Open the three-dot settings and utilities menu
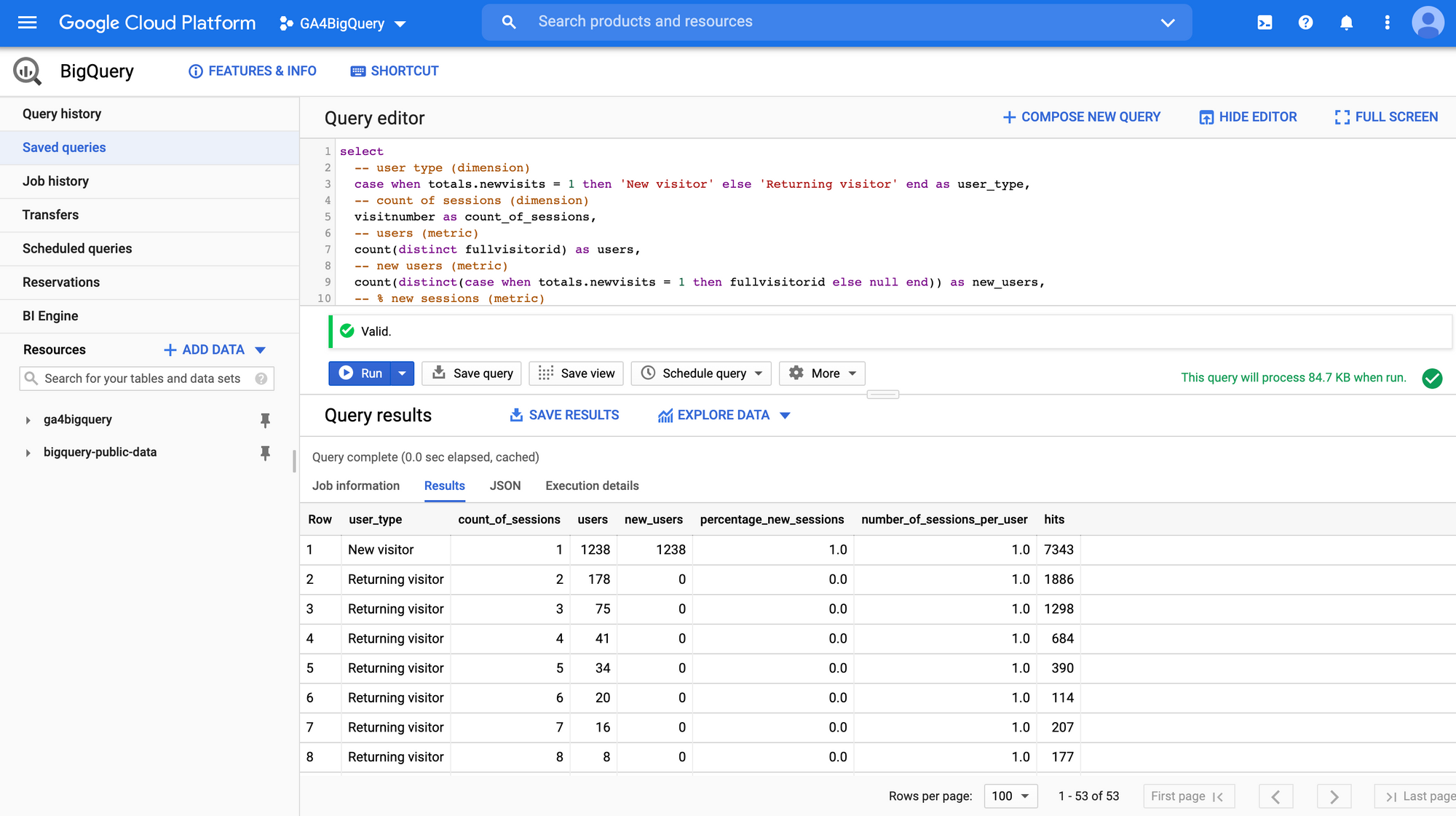 tap(1387, 23)
